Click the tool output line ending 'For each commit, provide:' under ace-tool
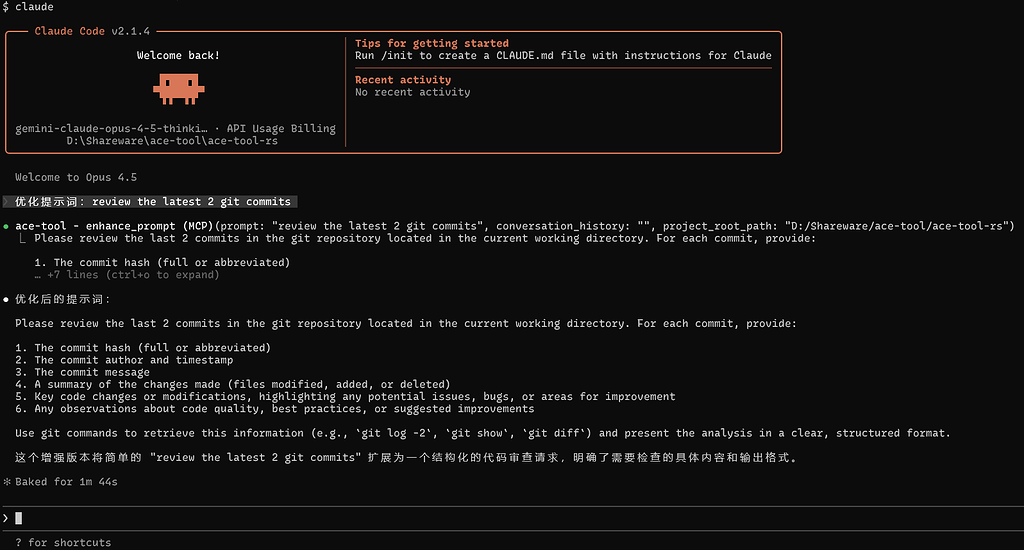 (425, 238)
